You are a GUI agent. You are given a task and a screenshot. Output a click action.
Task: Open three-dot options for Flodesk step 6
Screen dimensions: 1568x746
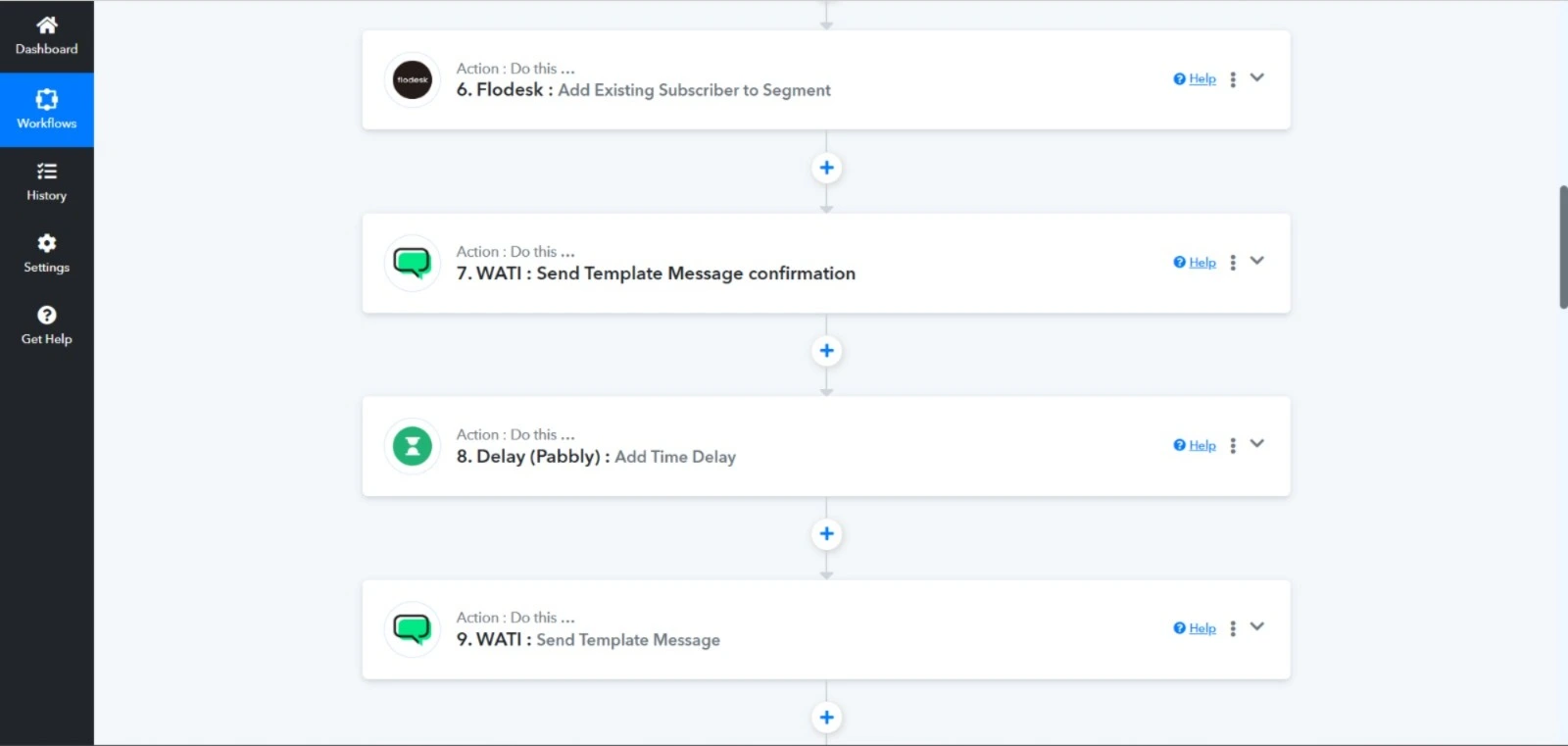click(x=1233, y=79)
